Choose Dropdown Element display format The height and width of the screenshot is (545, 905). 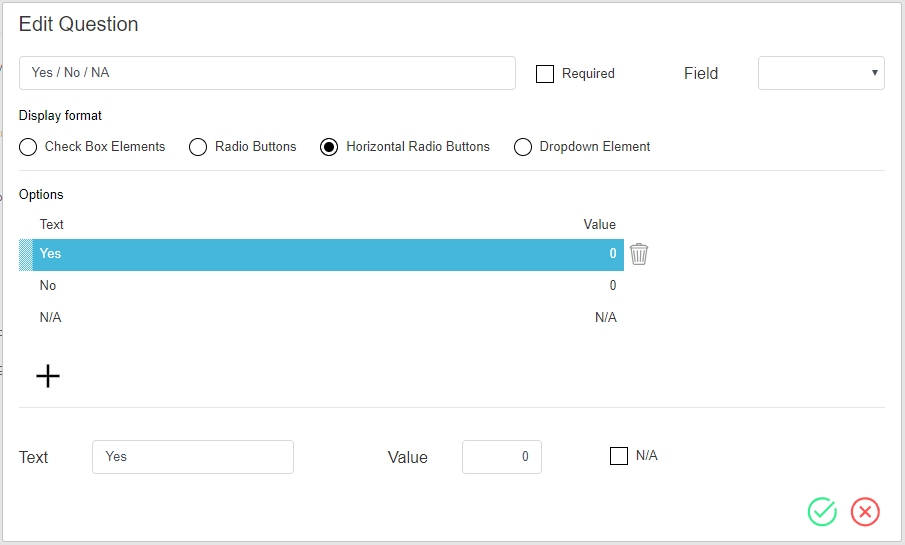click(523, 147)
